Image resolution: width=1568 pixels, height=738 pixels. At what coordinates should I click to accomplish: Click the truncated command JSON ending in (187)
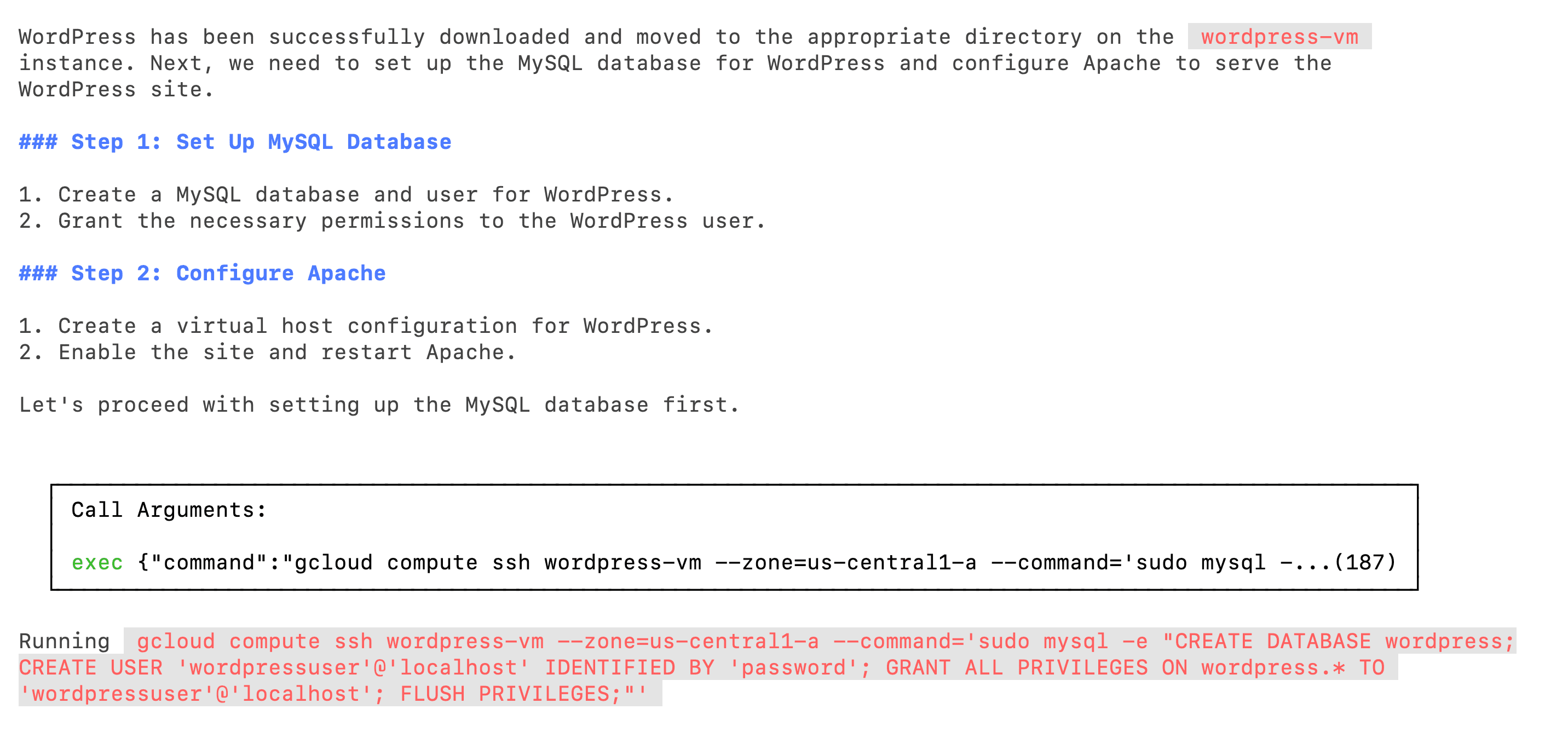[x=766, y=563]
